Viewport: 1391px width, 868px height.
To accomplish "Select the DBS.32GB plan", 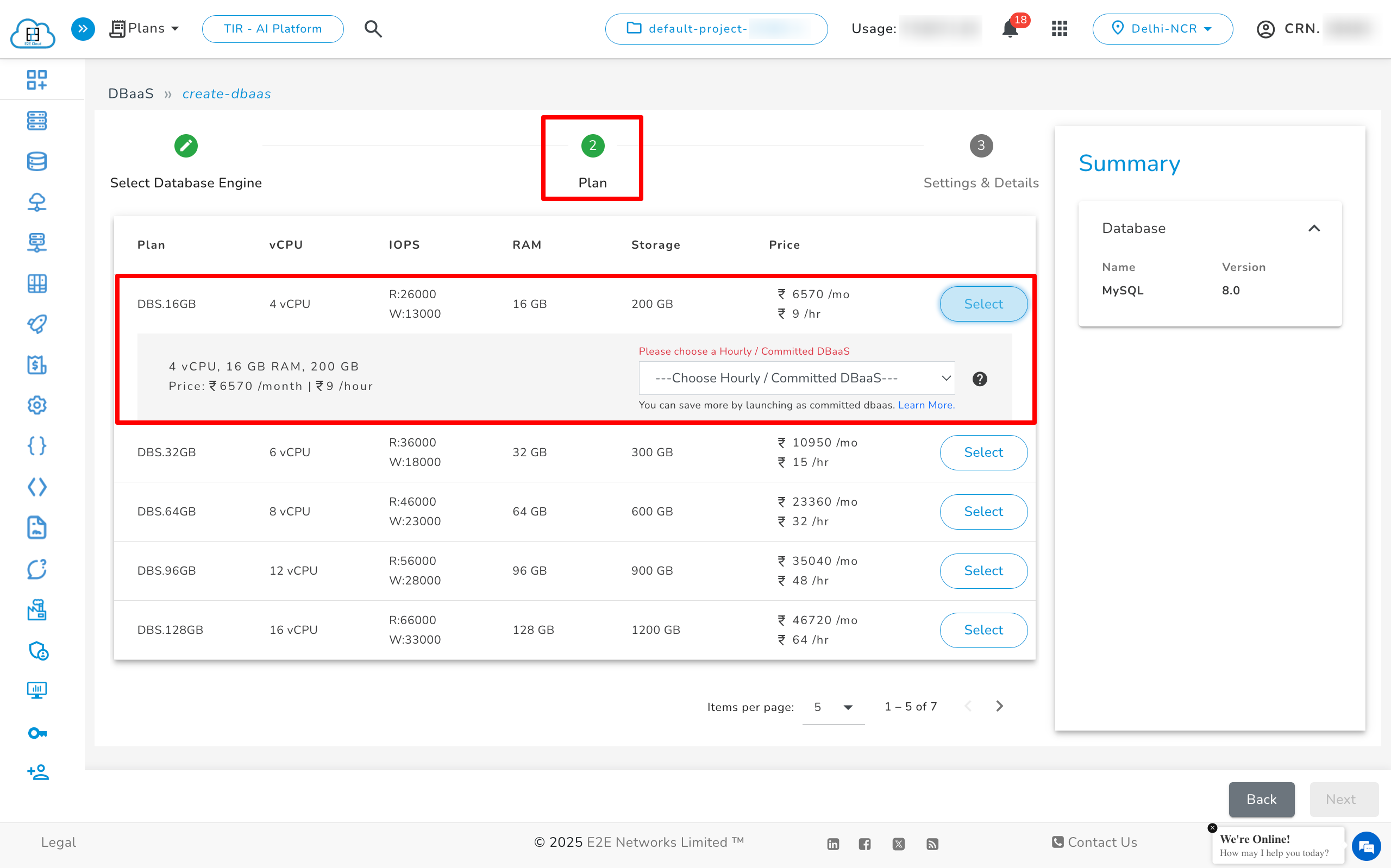I will point(983,452).
